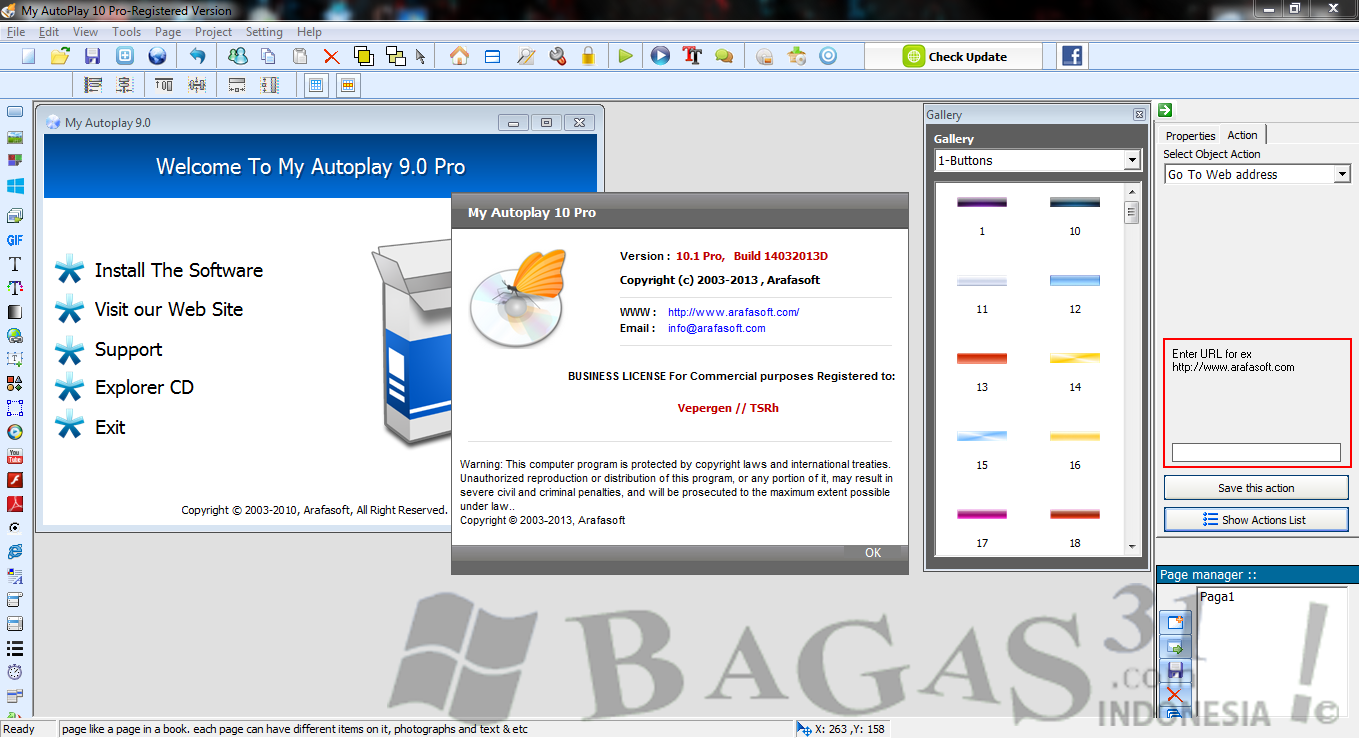Click Gallery scrollbar down arrow
The image size is (1359, 738).
click(1132, 547)
